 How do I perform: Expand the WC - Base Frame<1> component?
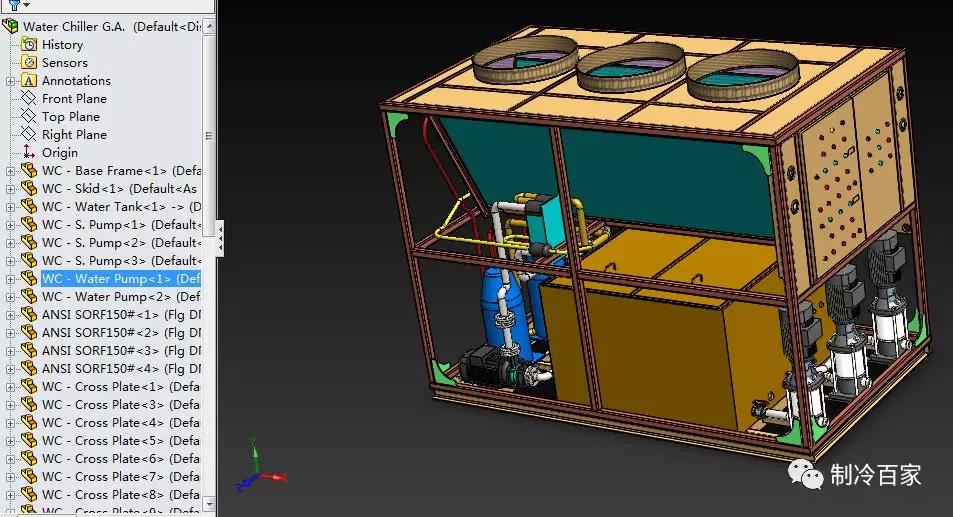pos(11,171)
